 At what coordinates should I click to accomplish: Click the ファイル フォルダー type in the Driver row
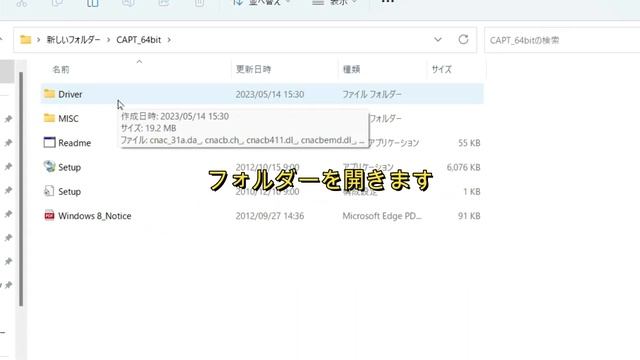(x=372, y=94)
